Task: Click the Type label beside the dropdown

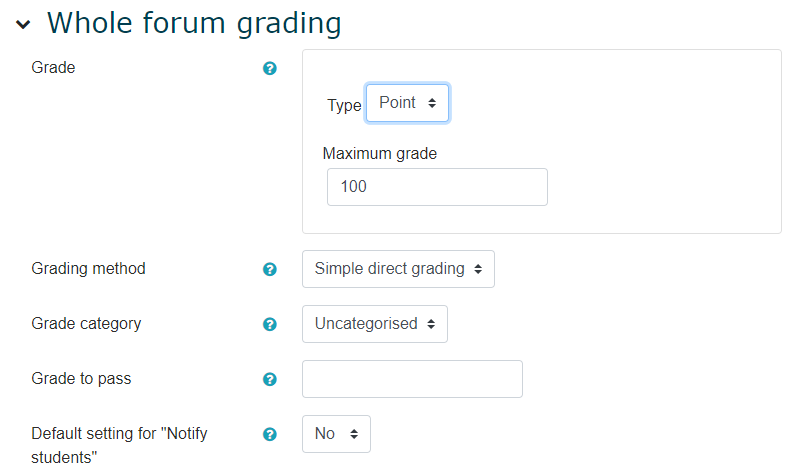Action: pos(344,105)
